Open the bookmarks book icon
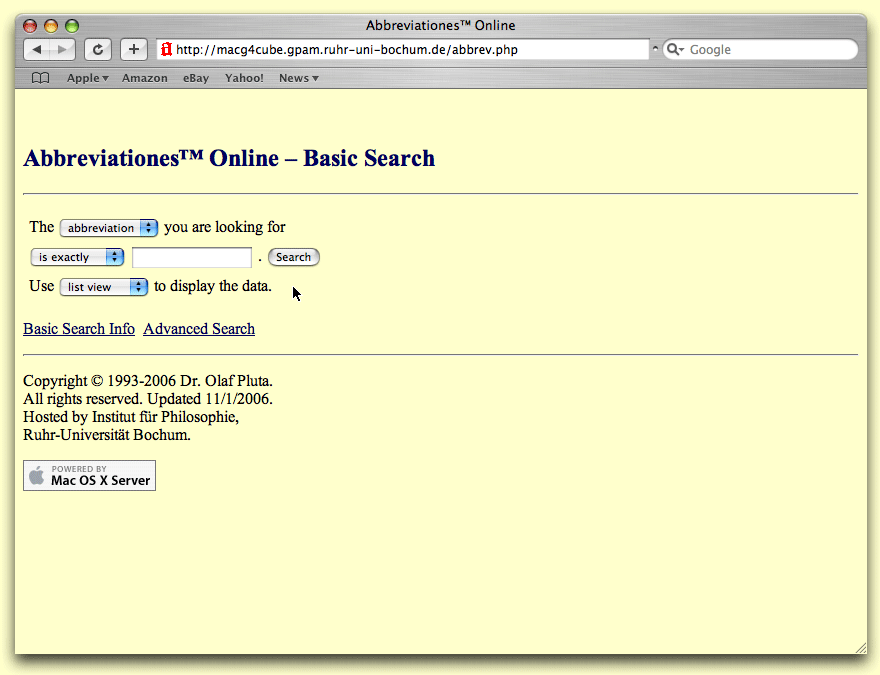Image resolution: width=880 pixels, height=675 pixels. coord(40,78)
